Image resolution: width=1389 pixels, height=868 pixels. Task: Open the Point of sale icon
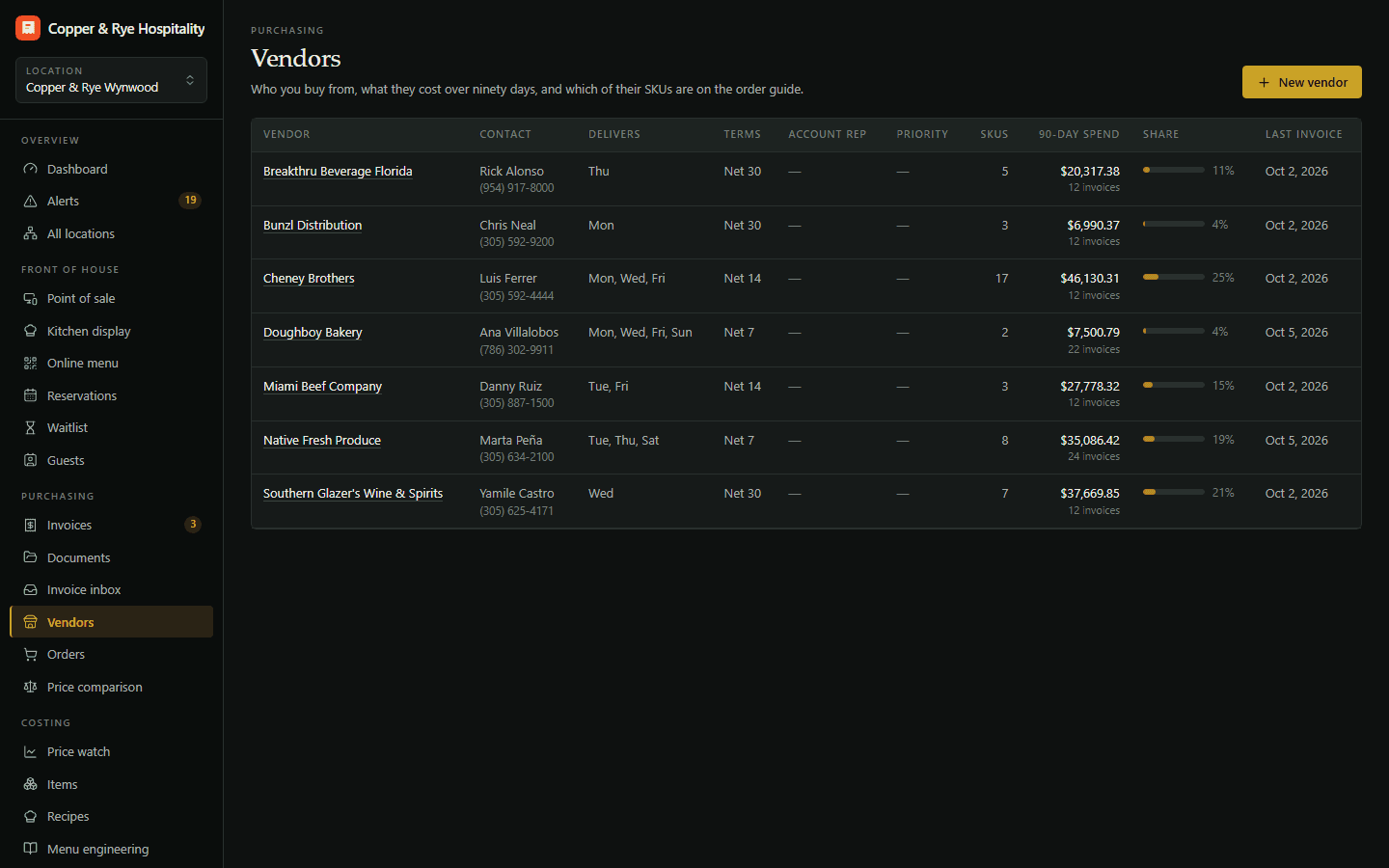pyautogui.click(x=30, y=298)
